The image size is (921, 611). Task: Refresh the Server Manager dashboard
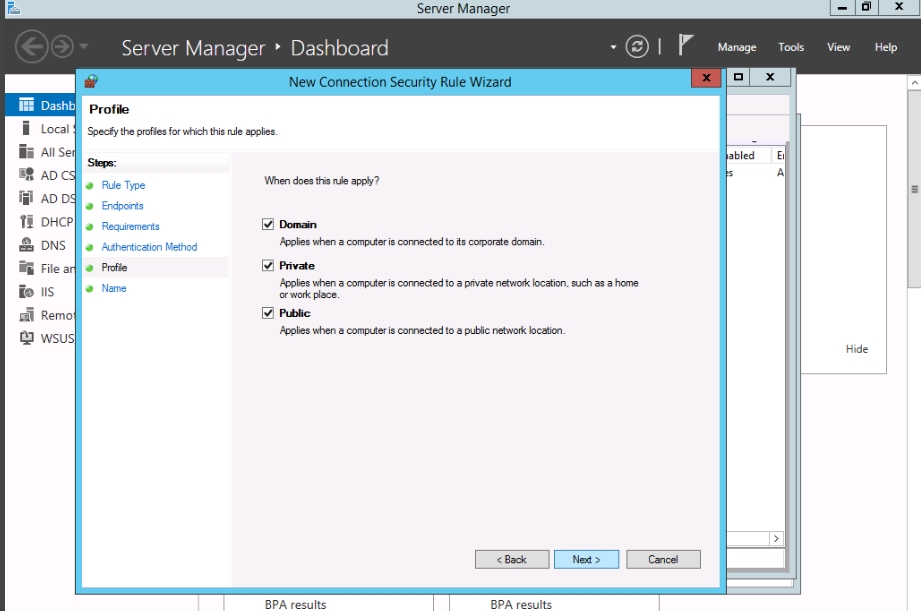[x=637, y=46]
